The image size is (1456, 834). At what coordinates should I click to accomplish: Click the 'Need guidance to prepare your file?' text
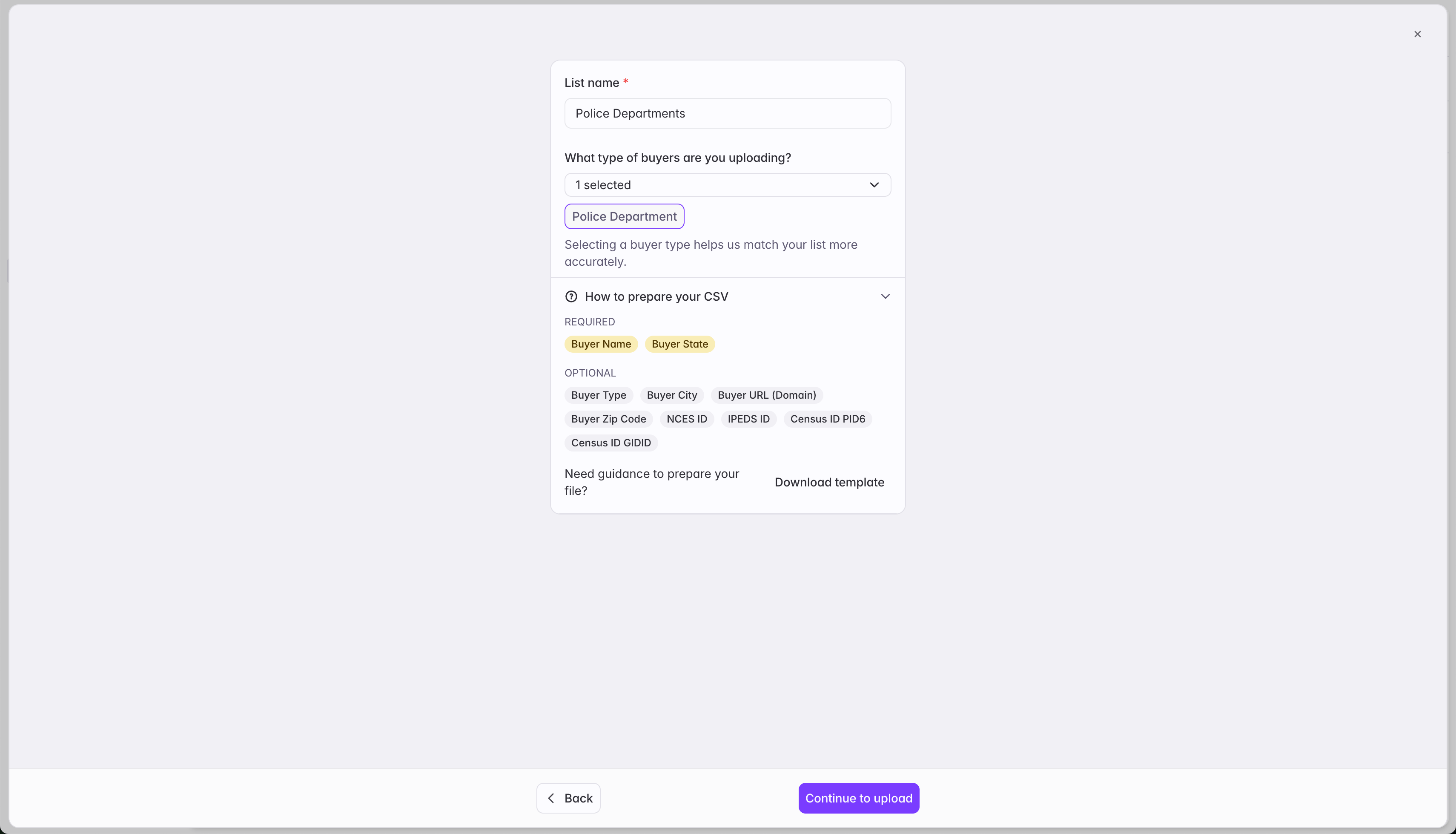tap(651, 482)
